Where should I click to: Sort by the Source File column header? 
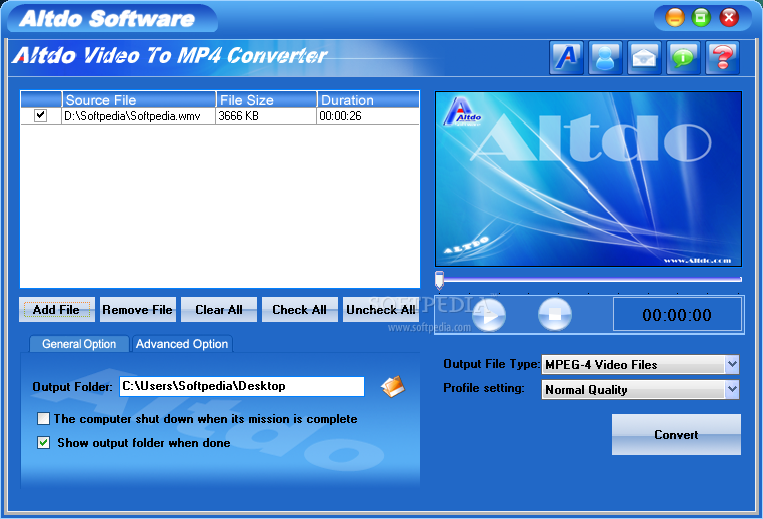click(x=139, y=100)
